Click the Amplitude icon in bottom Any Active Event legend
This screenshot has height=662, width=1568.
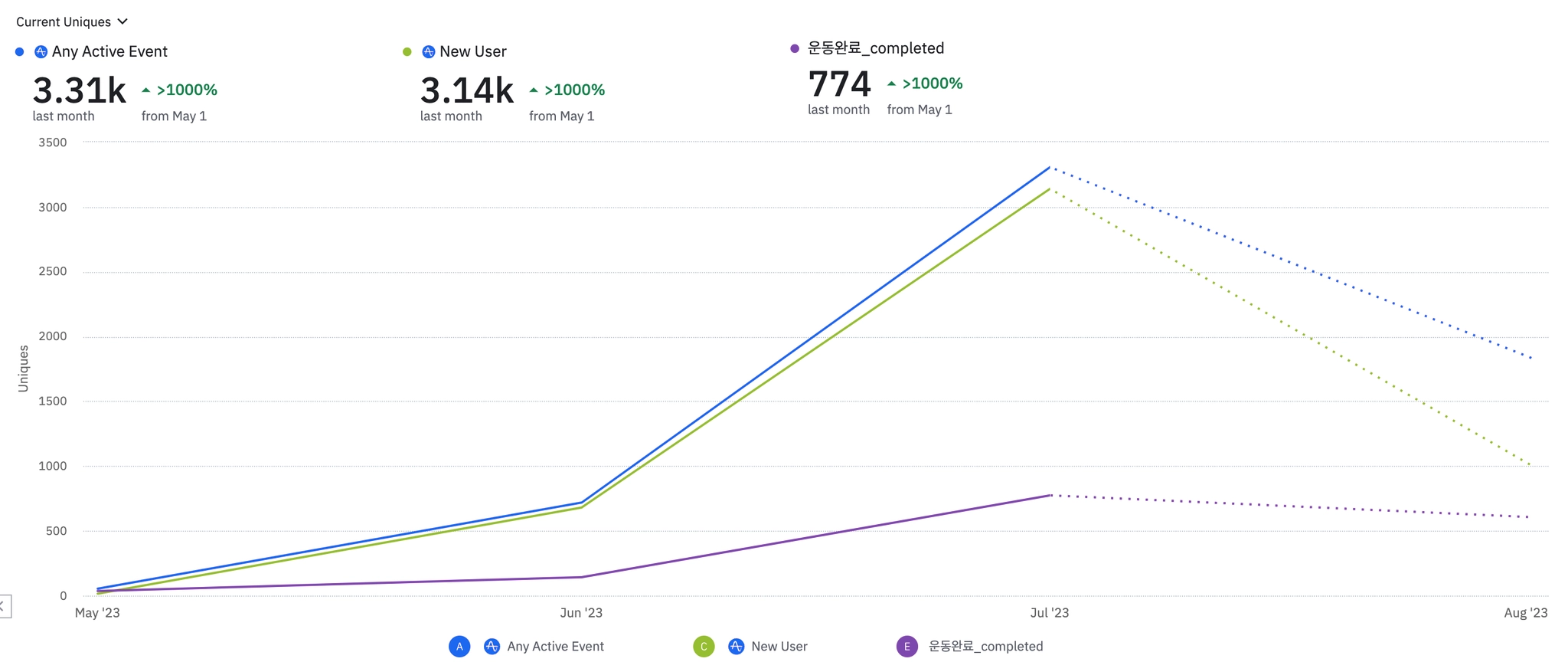[x=492, y=647]
